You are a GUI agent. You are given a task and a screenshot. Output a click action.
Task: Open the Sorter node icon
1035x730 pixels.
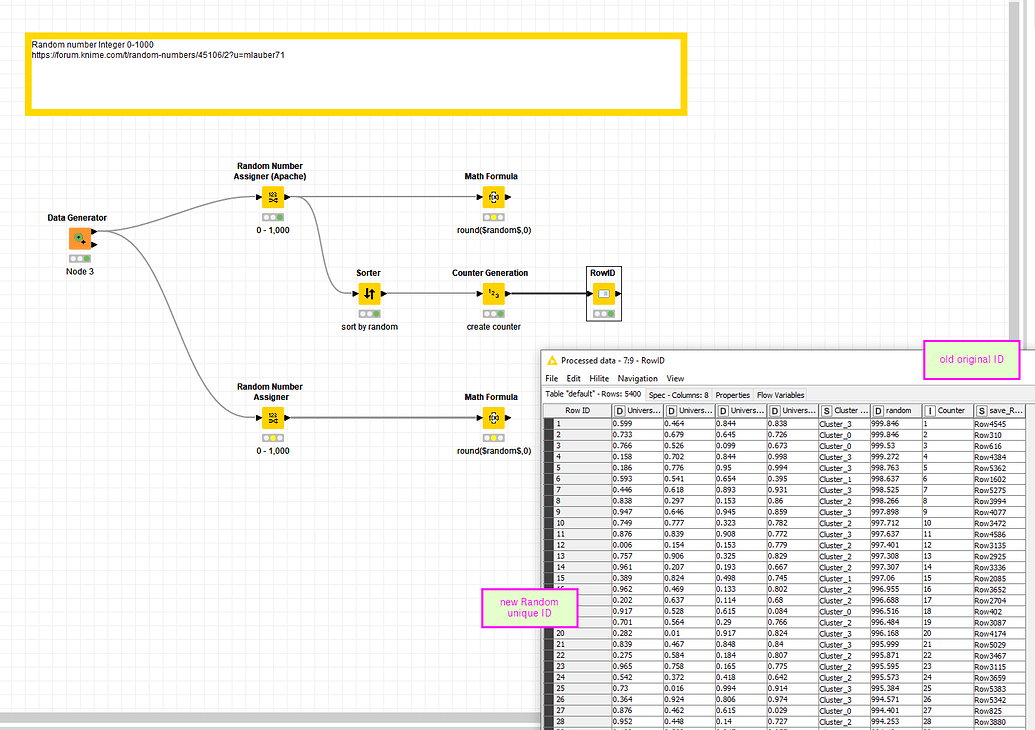click(x=368, y=293)
